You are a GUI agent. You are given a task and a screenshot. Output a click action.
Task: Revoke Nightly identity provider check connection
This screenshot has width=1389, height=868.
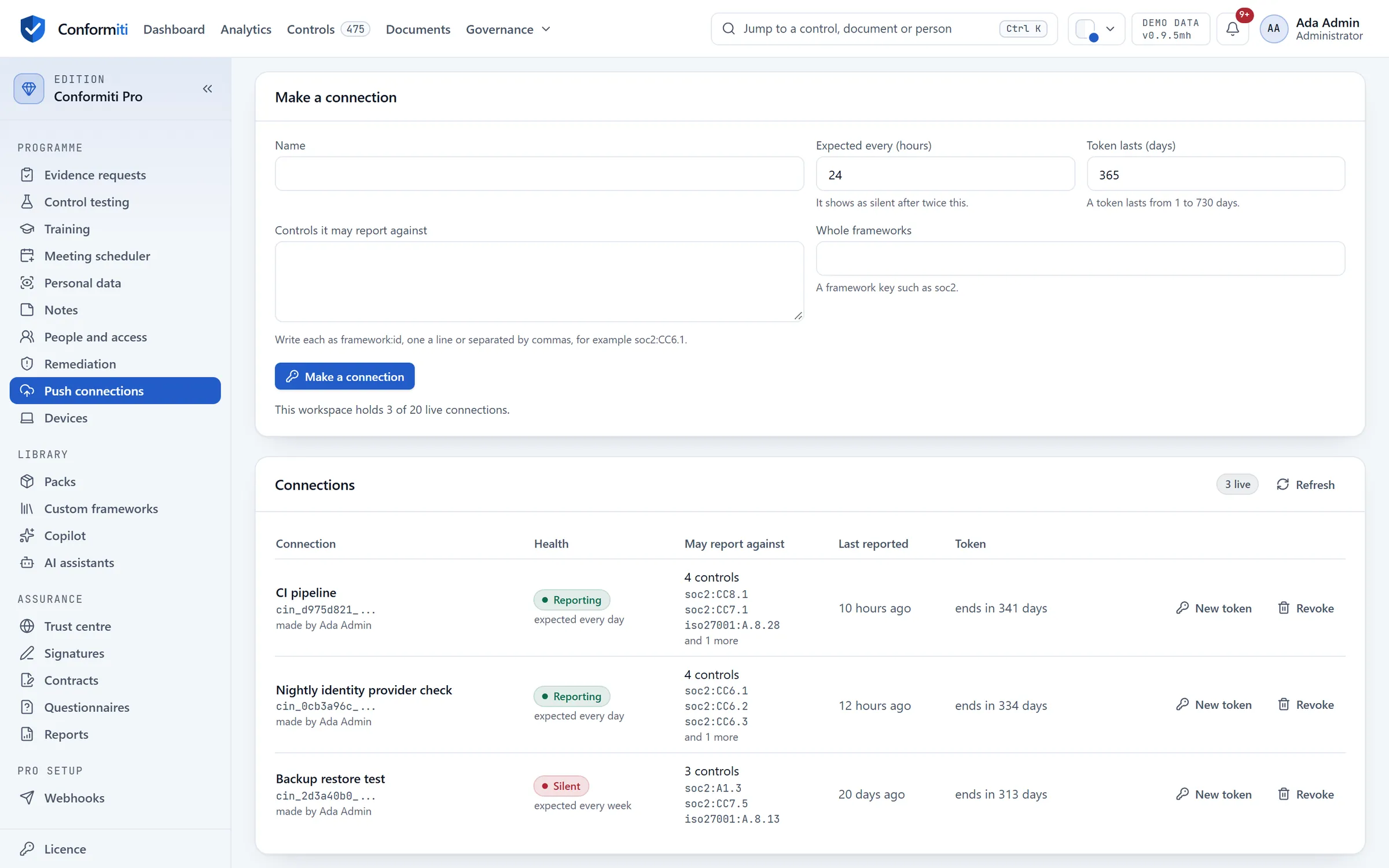click(1306, 705)
